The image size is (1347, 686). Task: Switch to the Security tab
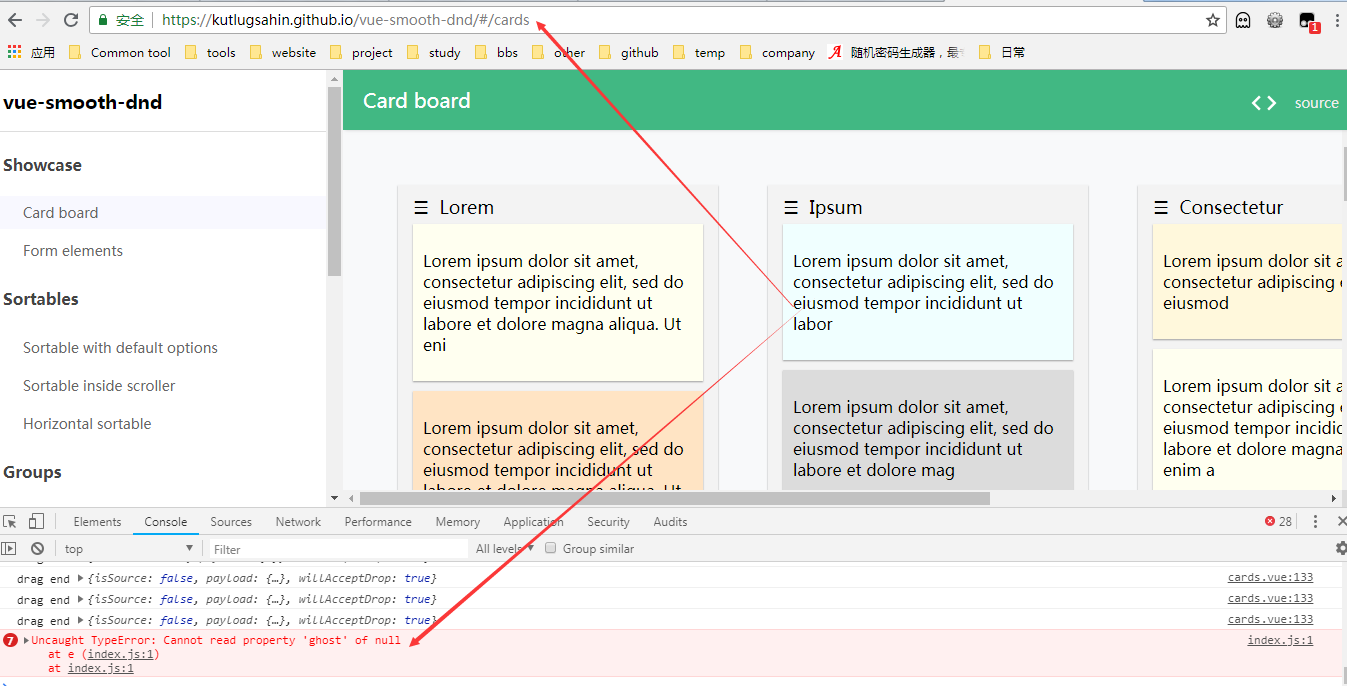coord(608,522)
